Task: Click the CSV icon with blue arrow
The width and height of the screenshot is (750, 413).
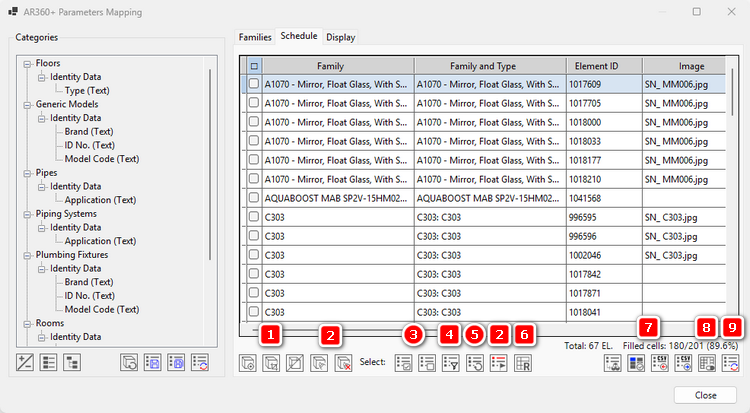Action: [683, 363]
